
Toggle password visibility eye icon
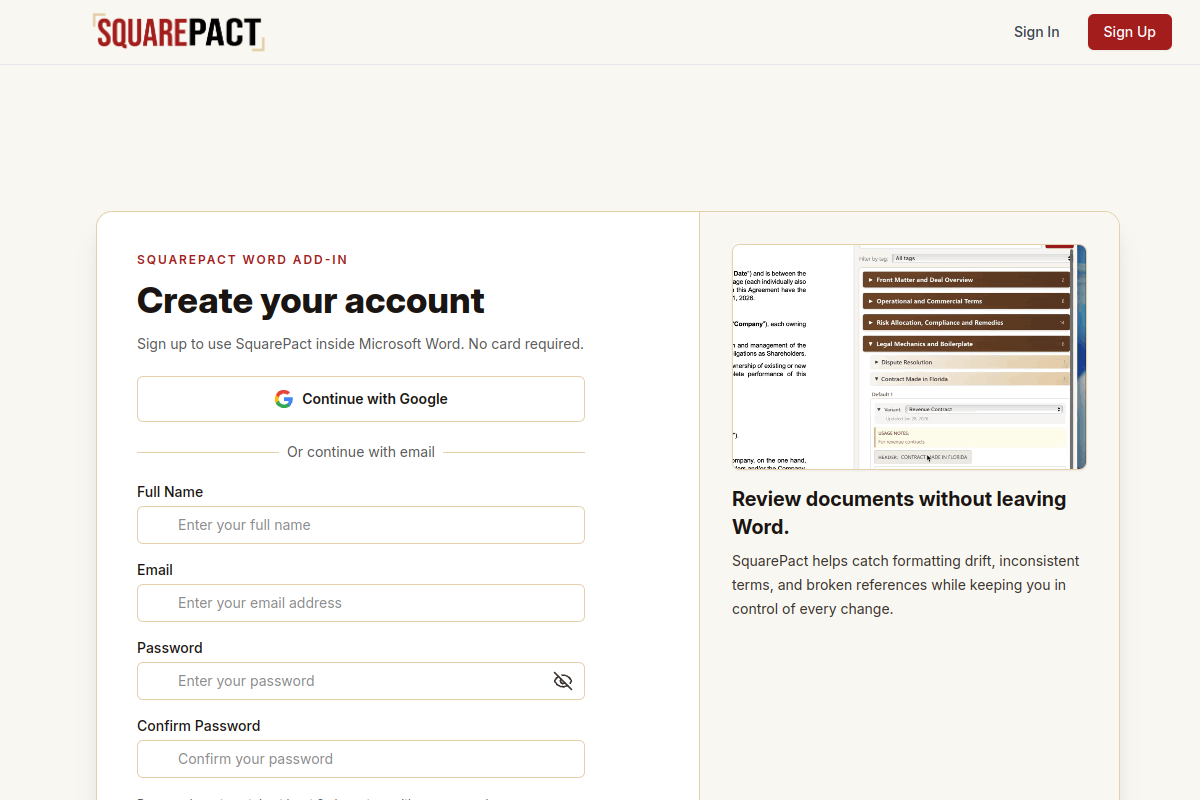pyautogui.click(x=563, y=681)
